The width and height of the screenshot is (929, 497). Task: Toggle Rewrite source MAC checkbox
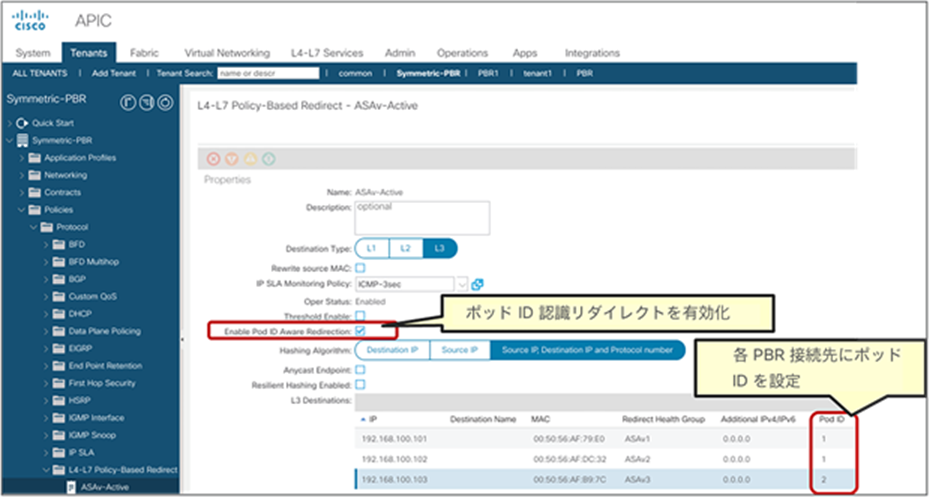360,268
